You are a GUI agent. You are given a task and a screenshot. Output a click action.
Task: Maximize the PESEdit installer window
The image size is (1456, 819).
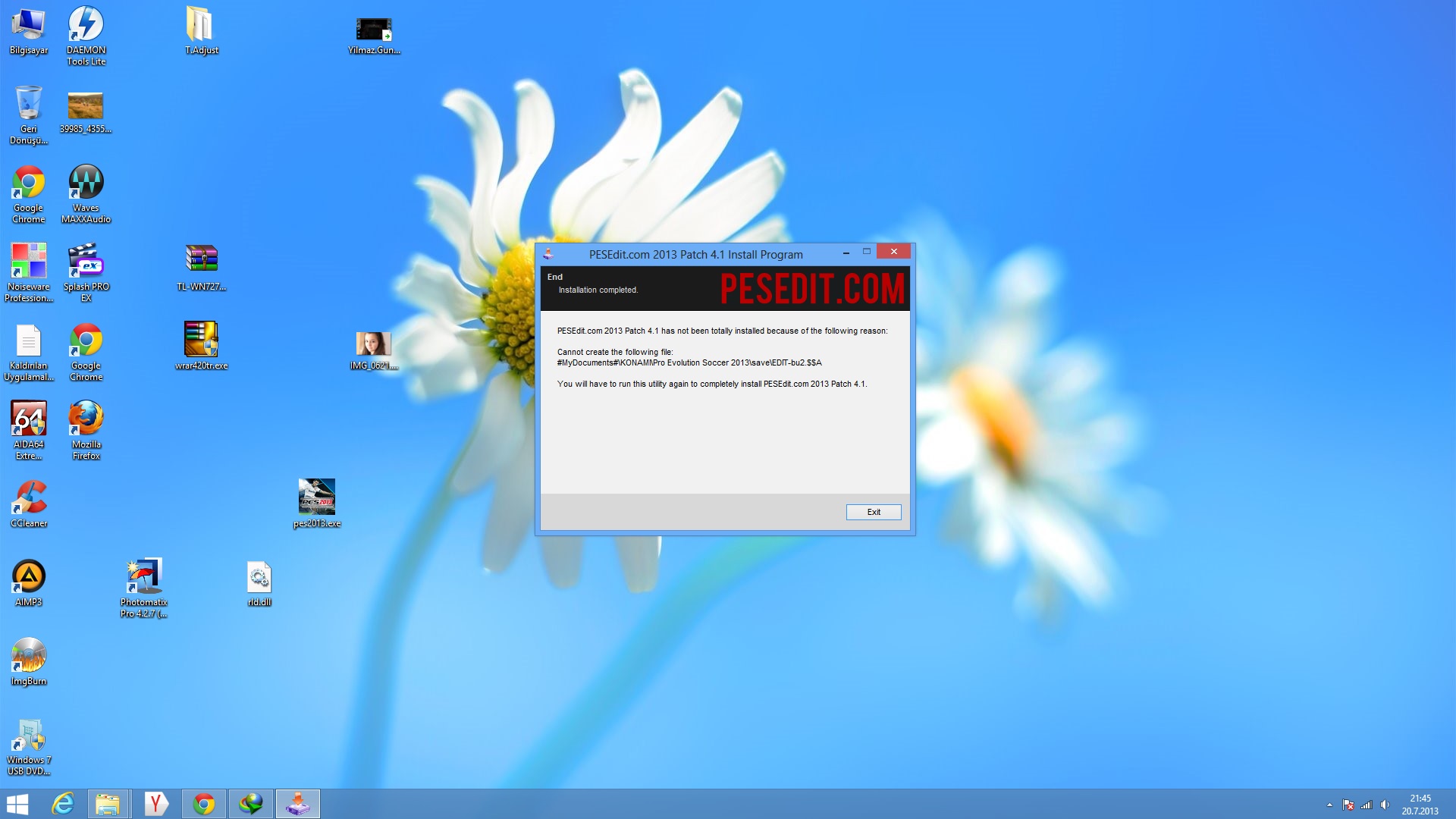[x=866, y=252]
